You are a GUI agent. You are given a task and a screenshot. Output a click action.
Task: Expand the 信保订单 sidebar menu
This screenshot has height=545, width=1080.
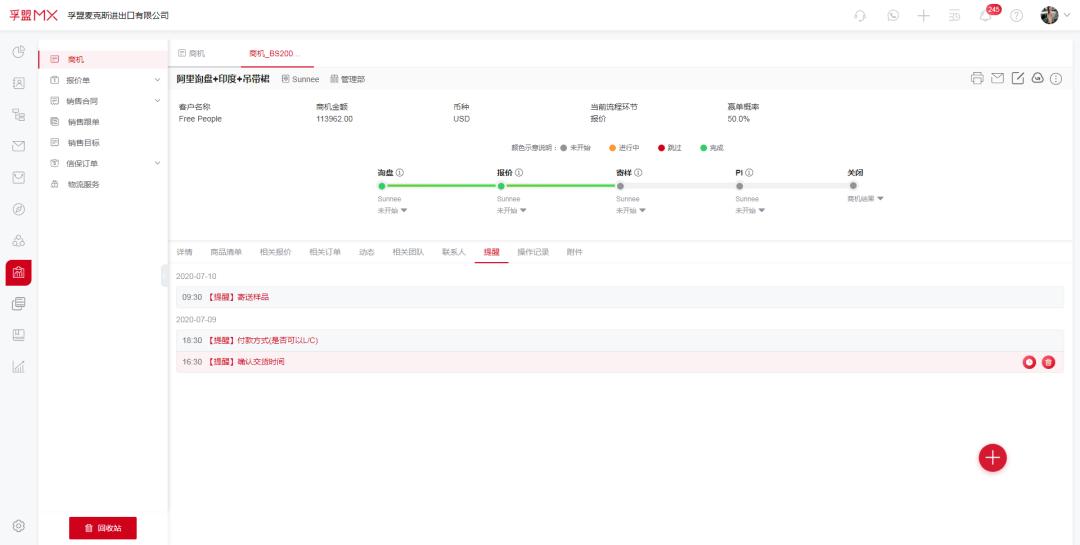click(x=157, y=163)
